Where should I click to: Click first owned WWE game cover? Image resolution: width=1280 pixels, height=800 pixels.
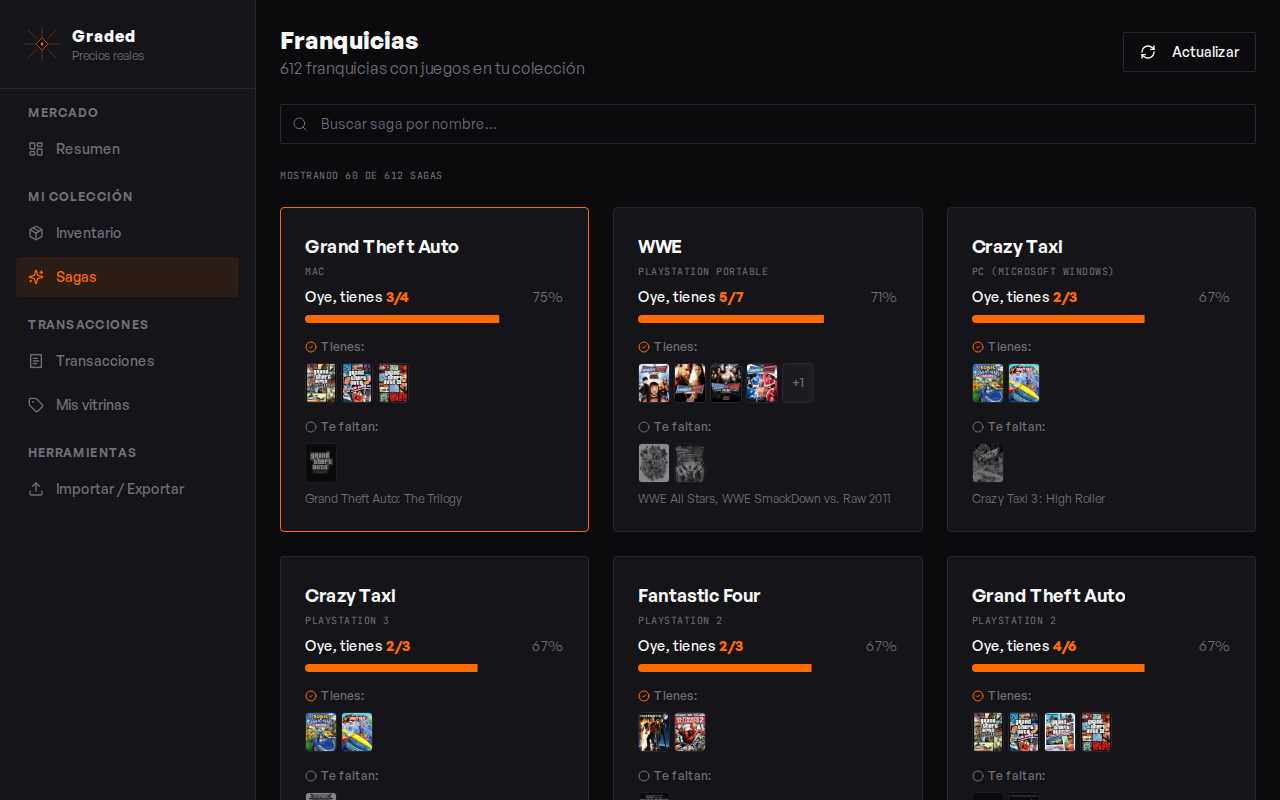pyautogui.click(x=654, y=383)
